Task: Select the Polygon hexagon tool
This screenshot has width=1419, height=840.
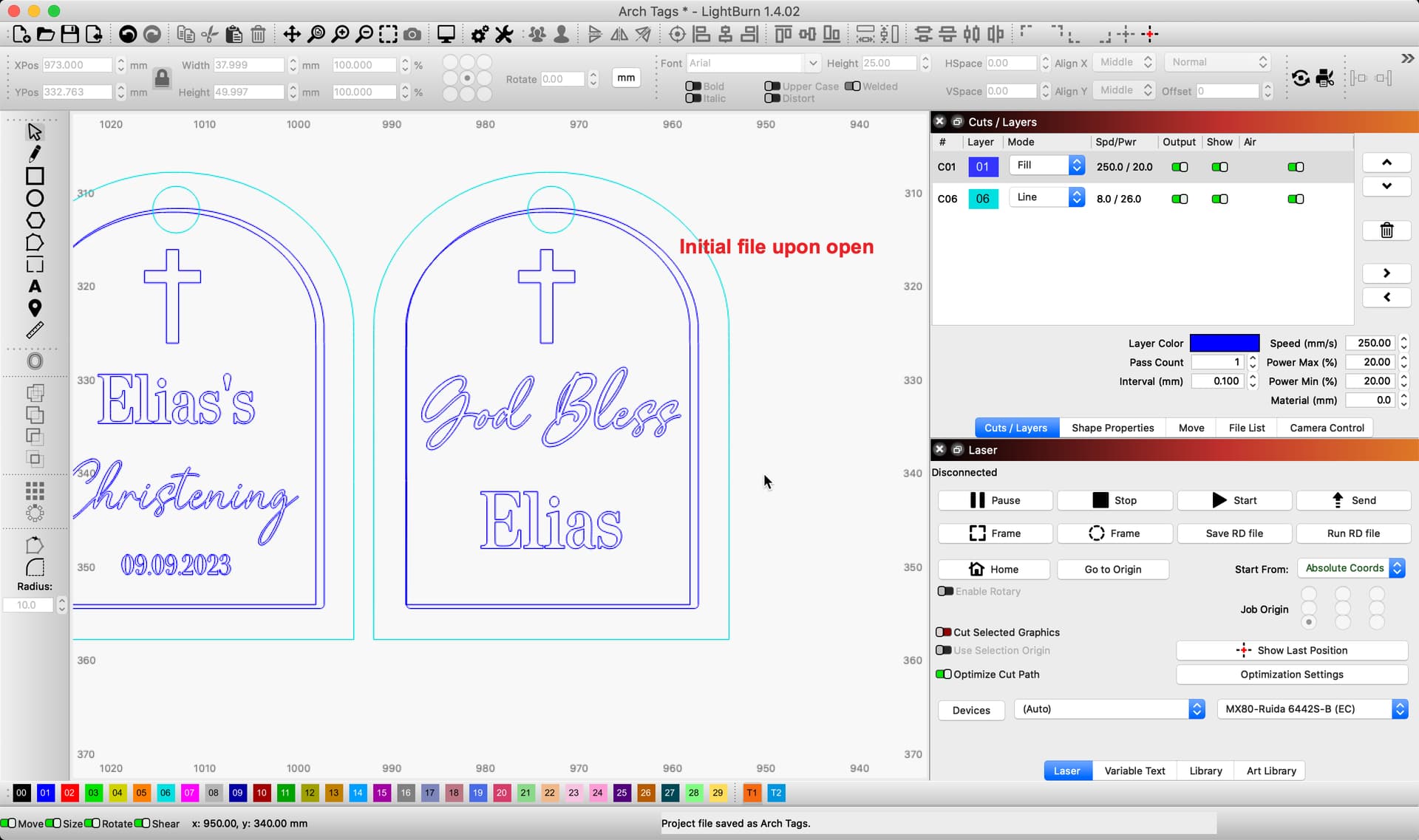Action: [35, 220]
